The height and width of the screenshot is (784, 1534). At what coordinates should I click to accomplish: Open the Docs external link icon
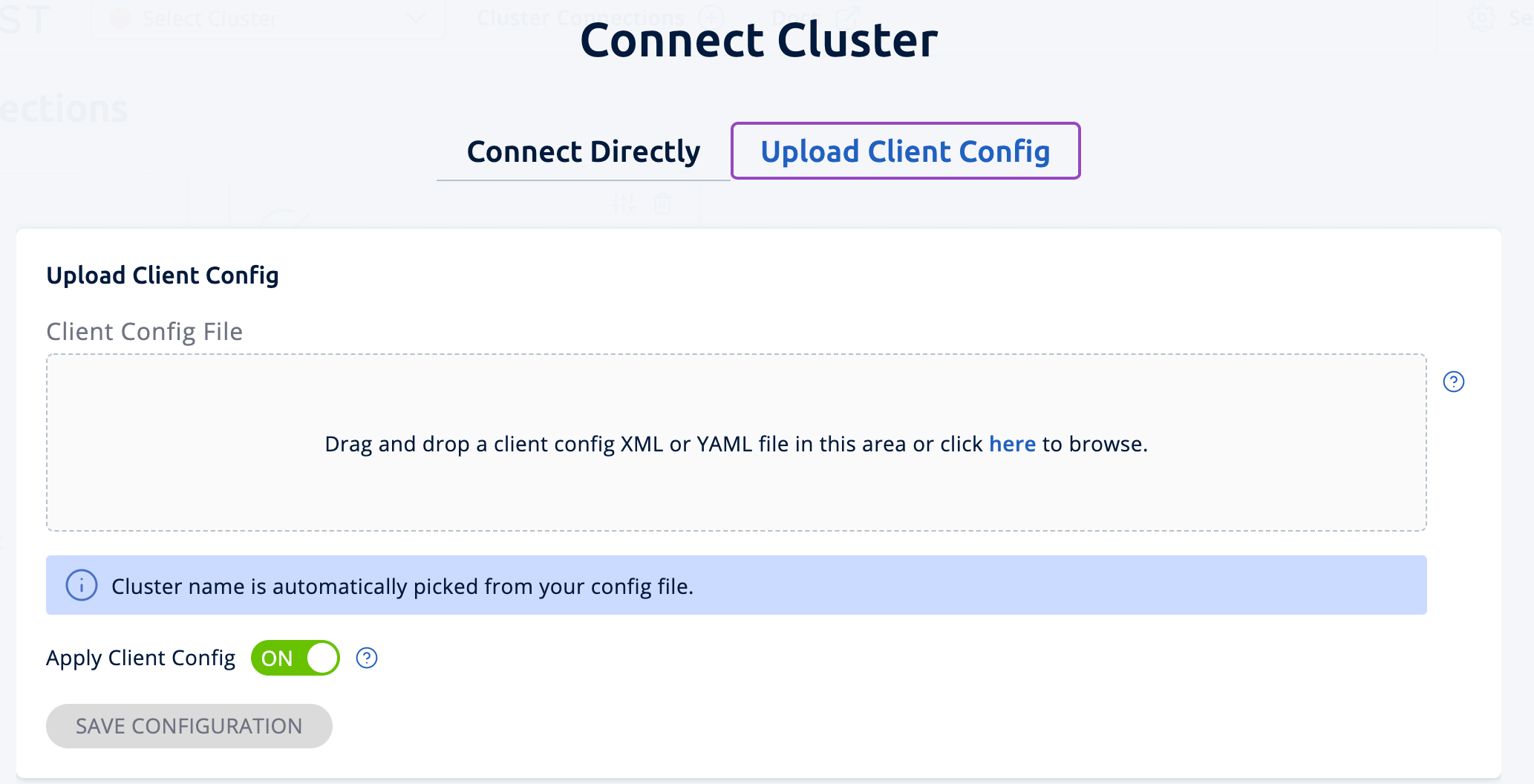[846, 16]
